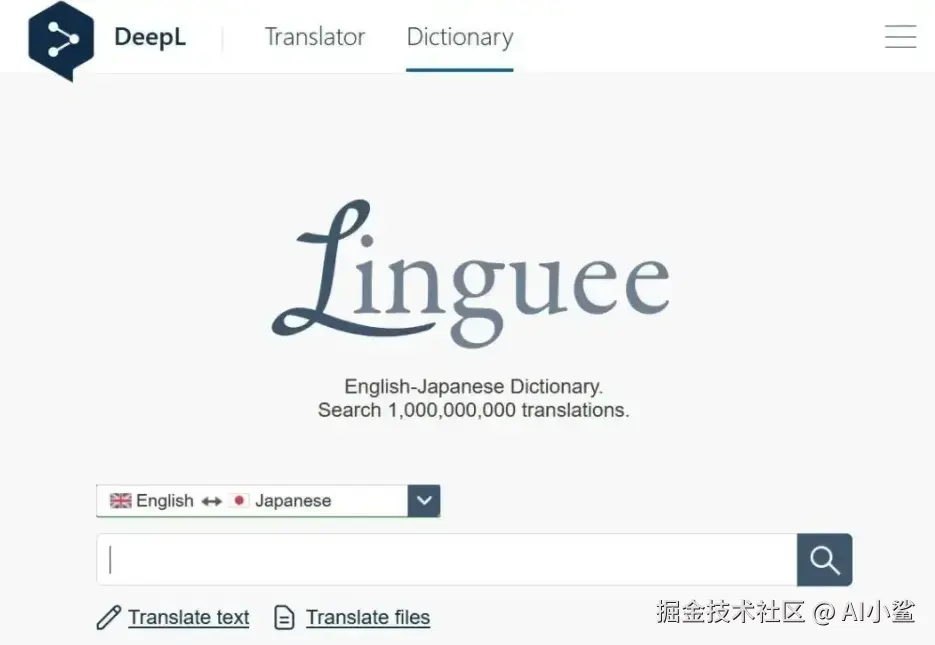The image size is (935, 645).
Task: Click the Translate files link
Action: click(367, 617)
